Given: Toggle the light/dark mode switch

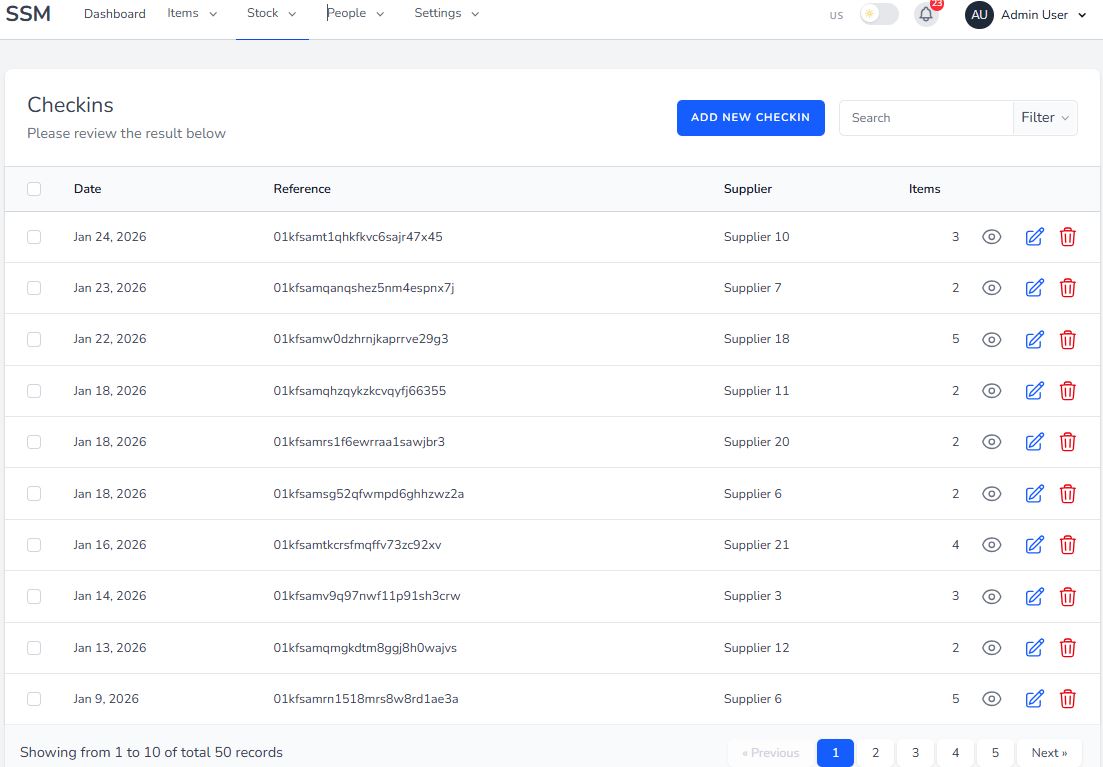Looking at the screenshot, I should [879, 15].
